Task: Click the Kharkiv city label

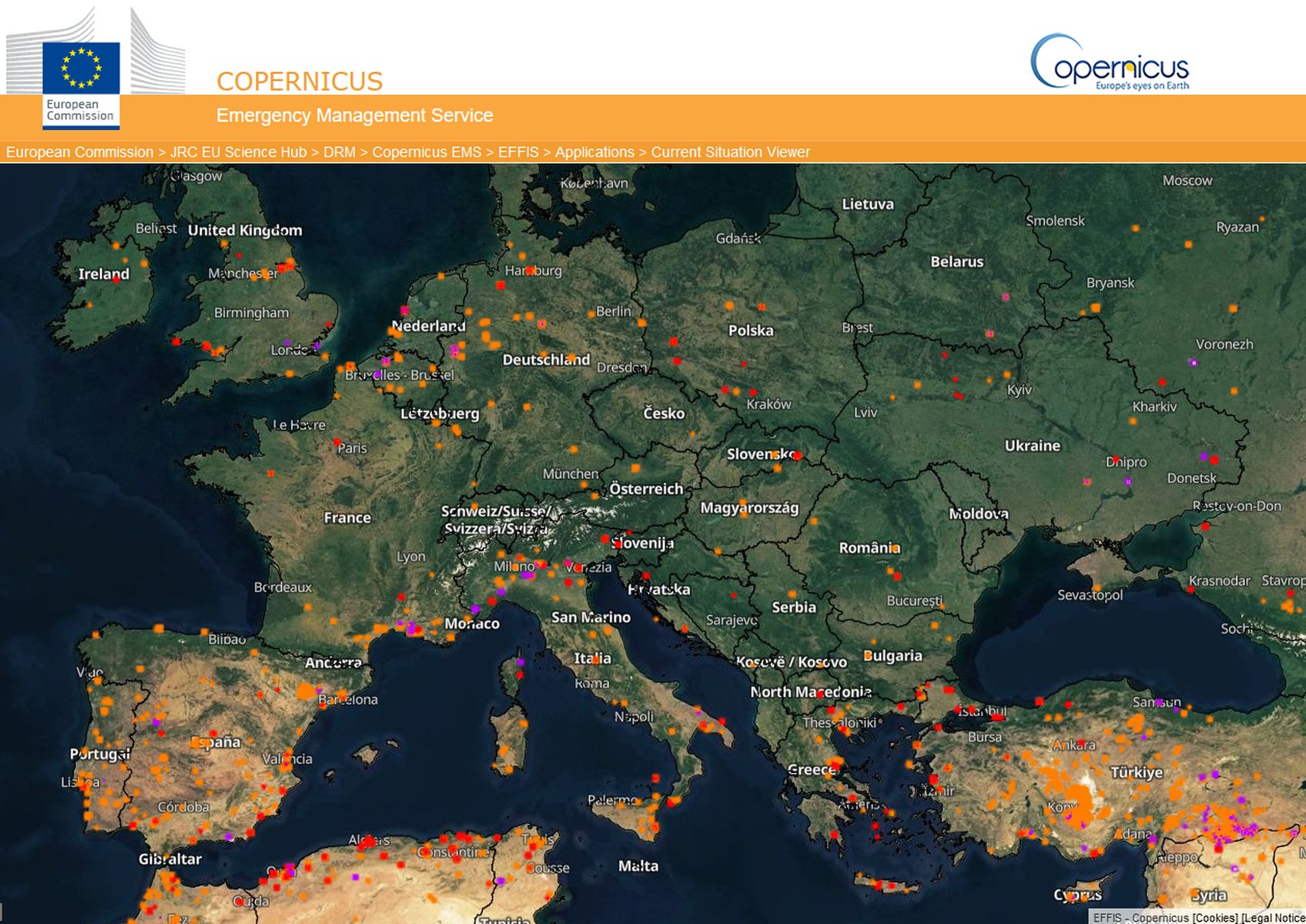Action: coord(1154,407)
